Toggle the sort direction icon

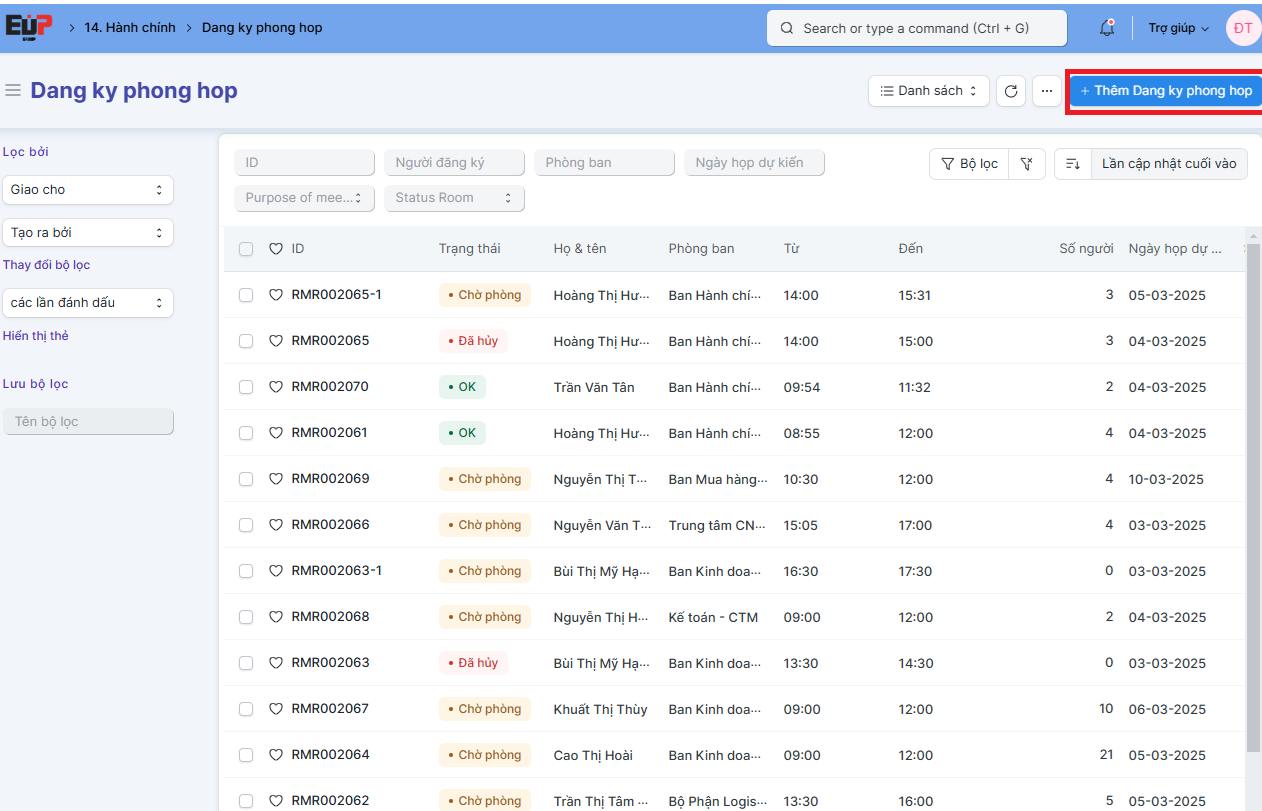(1073, 164)
